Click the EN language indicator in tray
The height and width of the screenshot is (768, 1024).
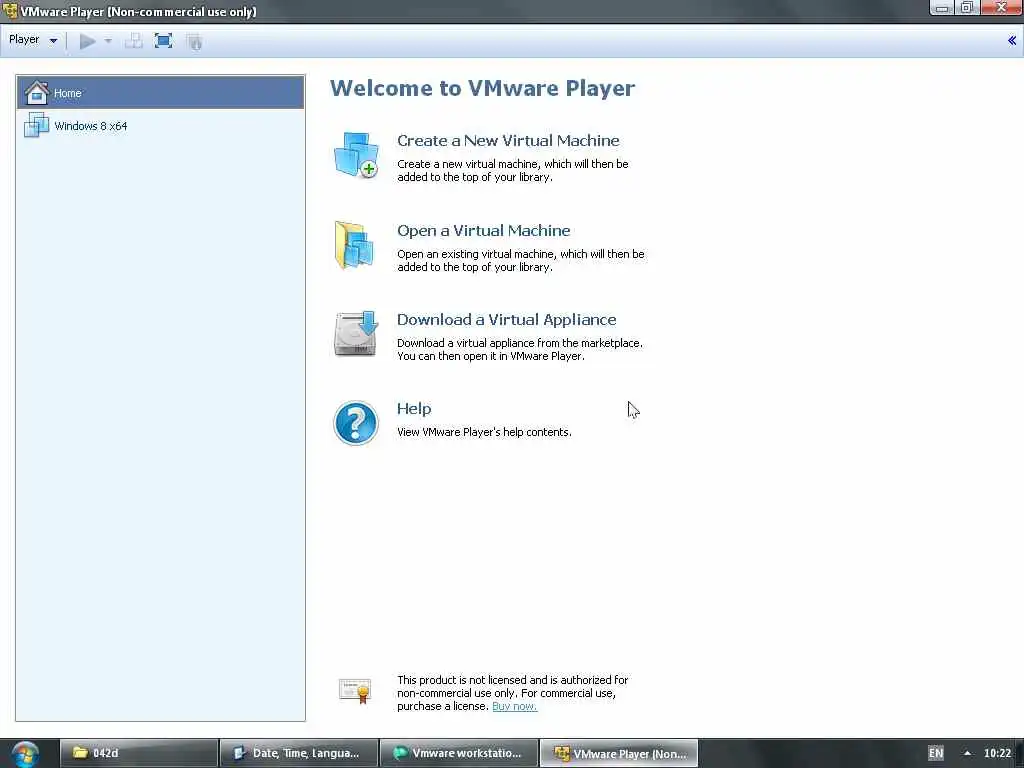pyautogui.click(x=936, y=753)
